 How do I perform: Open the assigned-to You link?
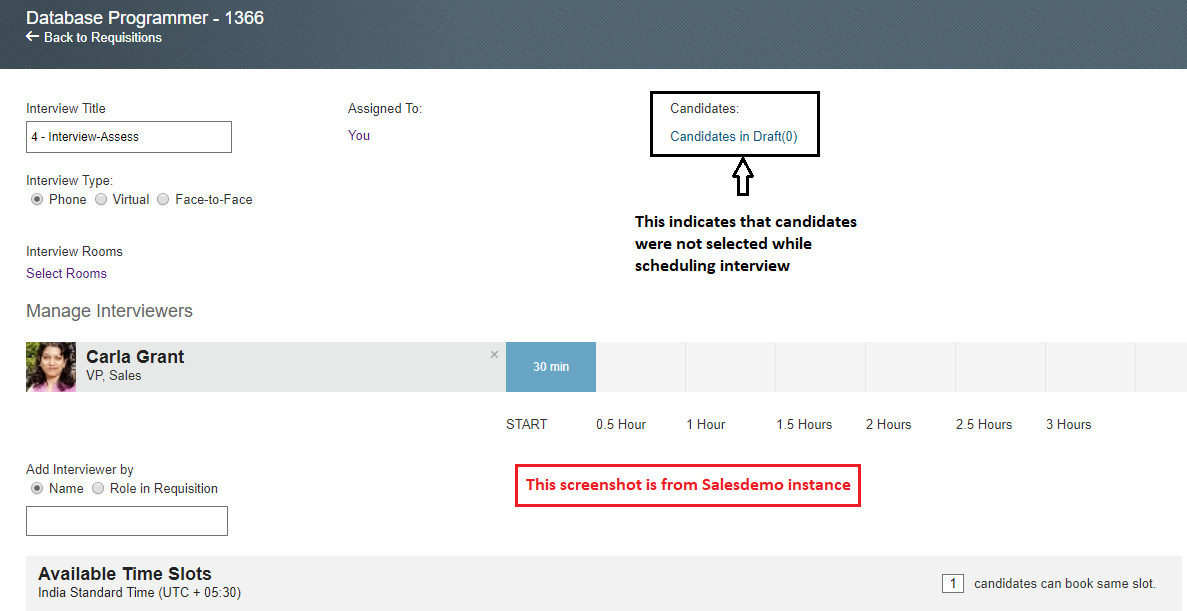click(359, 136)
